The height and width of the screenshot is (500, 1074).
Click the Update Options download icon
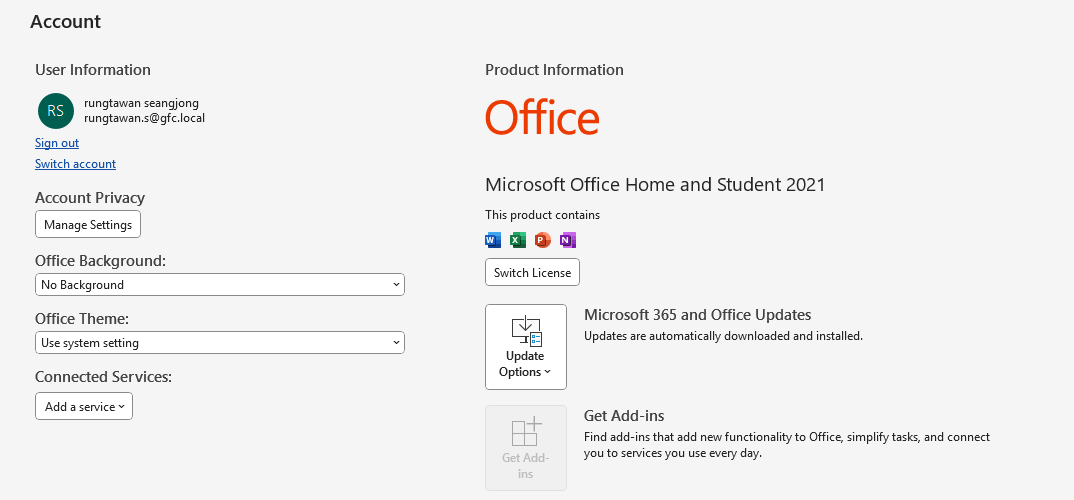pyautogui.click(x=526, y=330)
